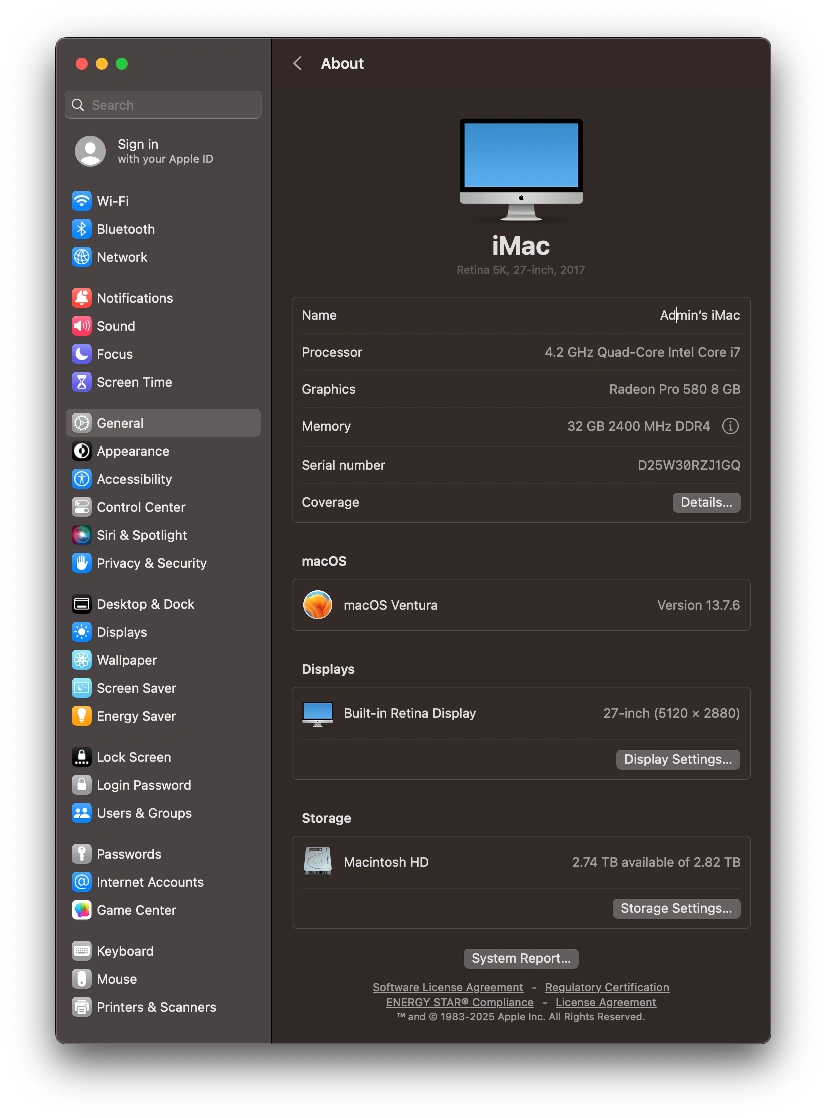Click the Macintosh HD drive icon
The width and height of the screenshot is (827, 1118).
(317, 861)
